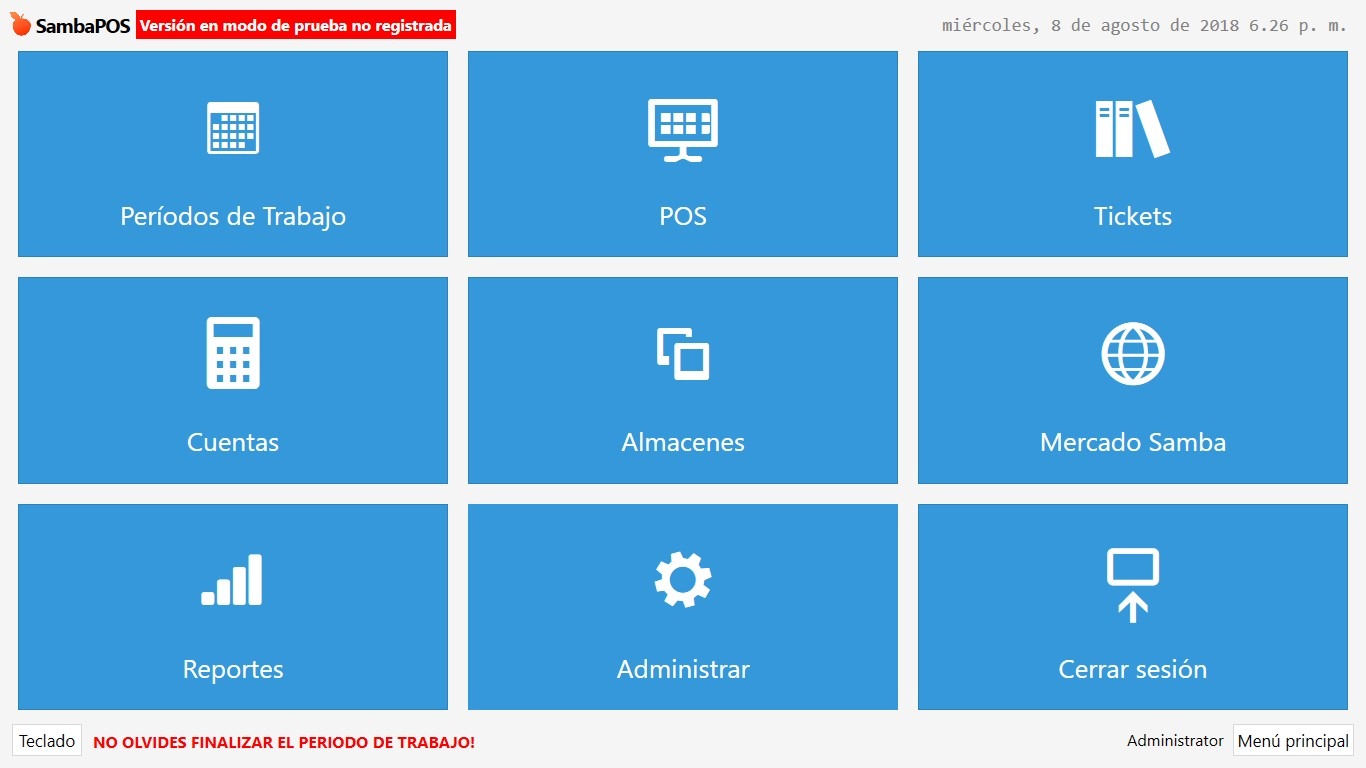Open Mercado Samba via the globe icon
Viewport: 1366px width, 768px height.
(1133, 354)
